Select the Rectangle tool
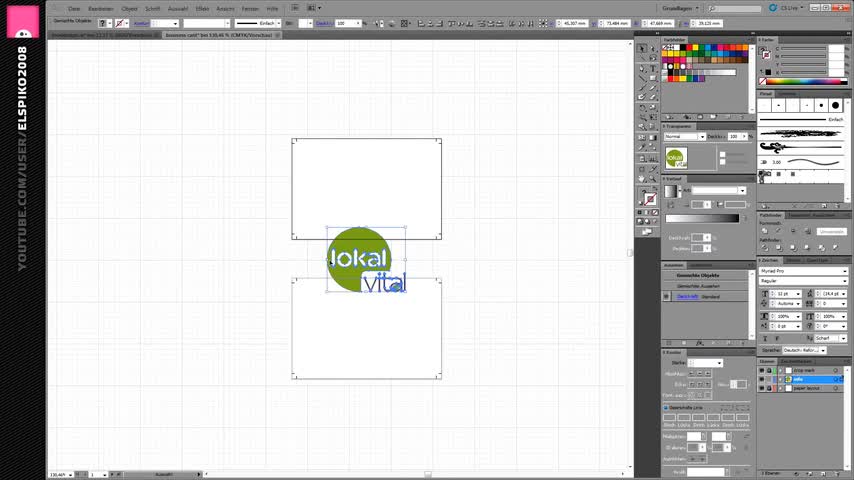This screenshot has width=854, height=480. click(652, 78)
